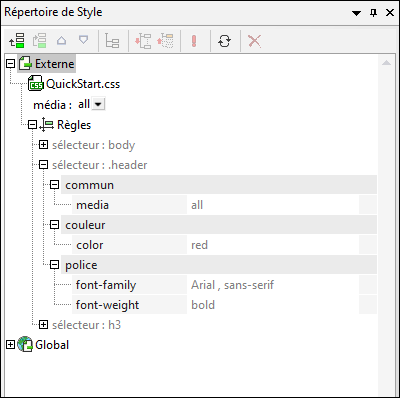Collapse the commun group
This screenshot has height=398, width=400.
(54, 184)
